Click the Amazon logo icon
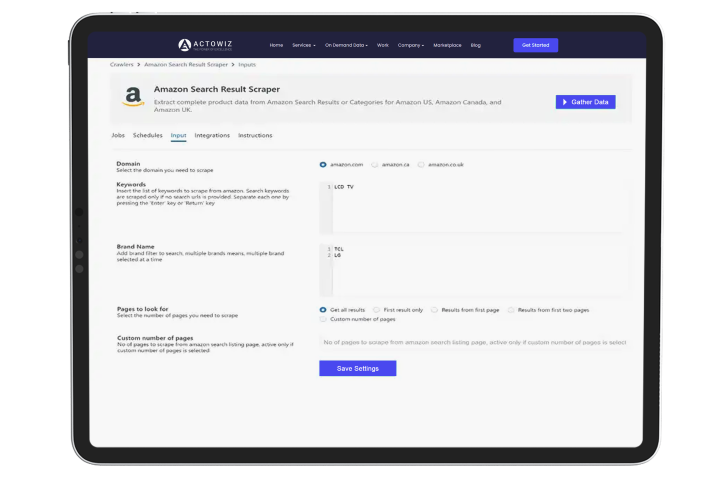The height and width of the screenshot is (480, 713). pyautogui.click(x=133, y=96)
